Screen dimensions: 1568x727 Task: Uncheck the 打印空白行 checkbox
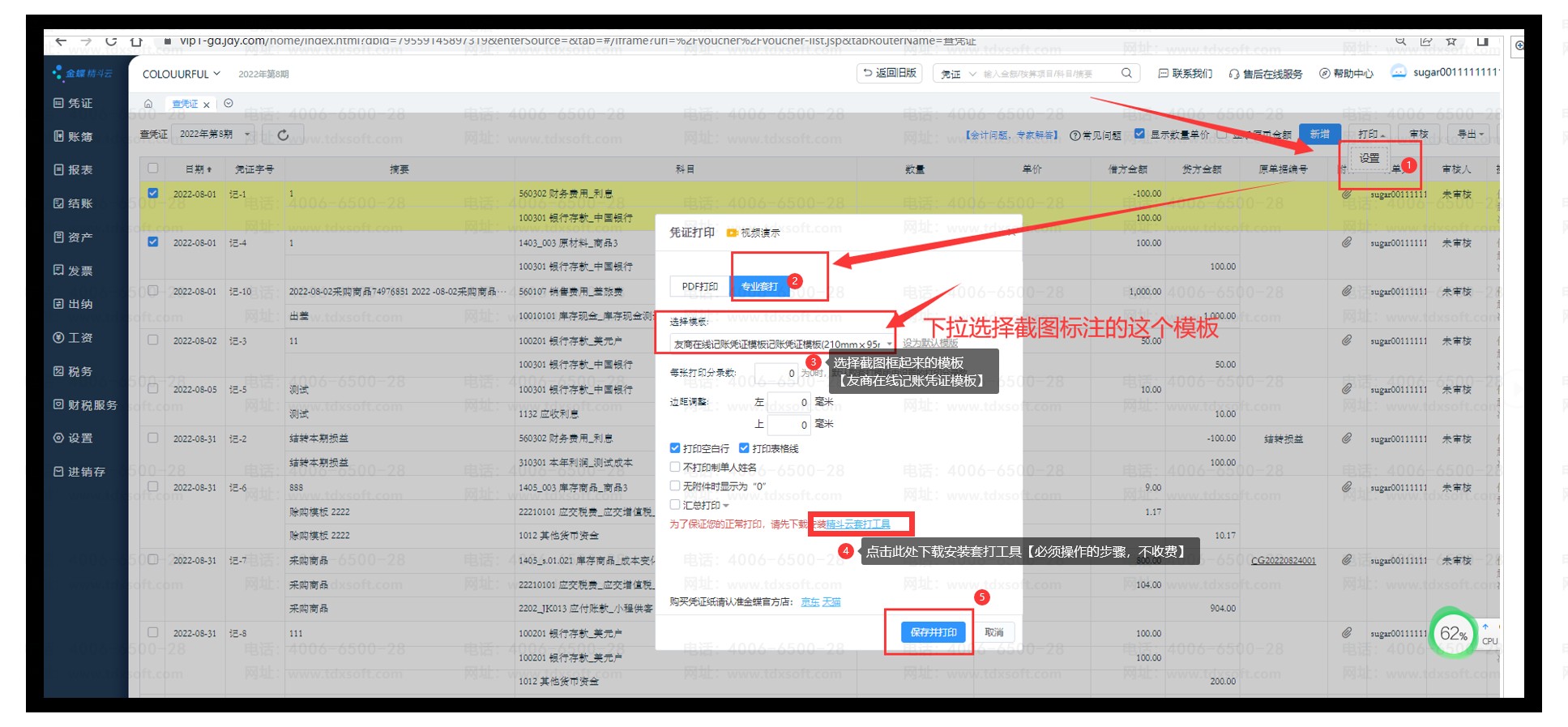point(675,448)
